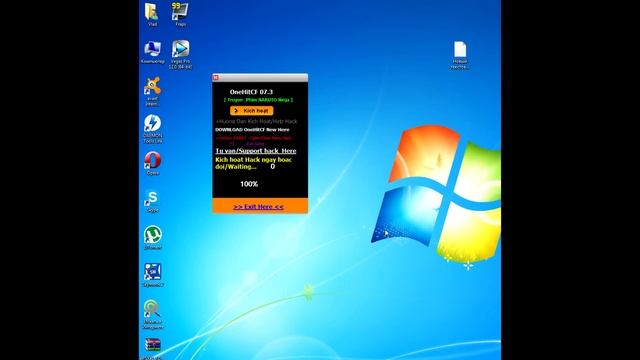Launch the DAEMON Tools Lite shortcut
The image size is (640, 360).
(152, 129)
